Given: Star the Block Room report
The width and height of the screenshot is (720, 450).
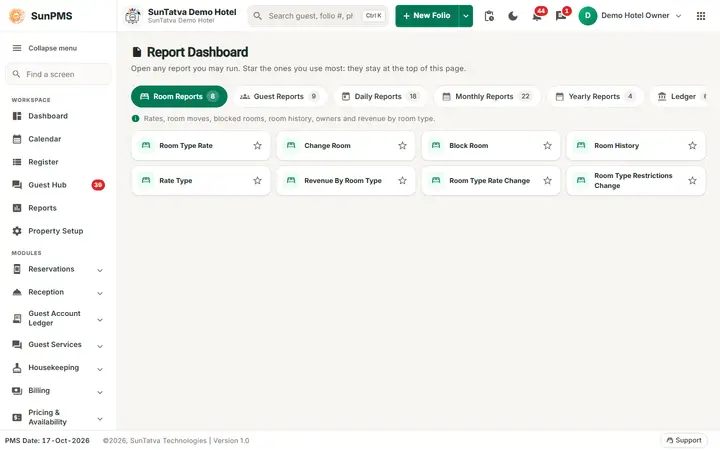Looking at the screenshot, I should click(547, 146).
